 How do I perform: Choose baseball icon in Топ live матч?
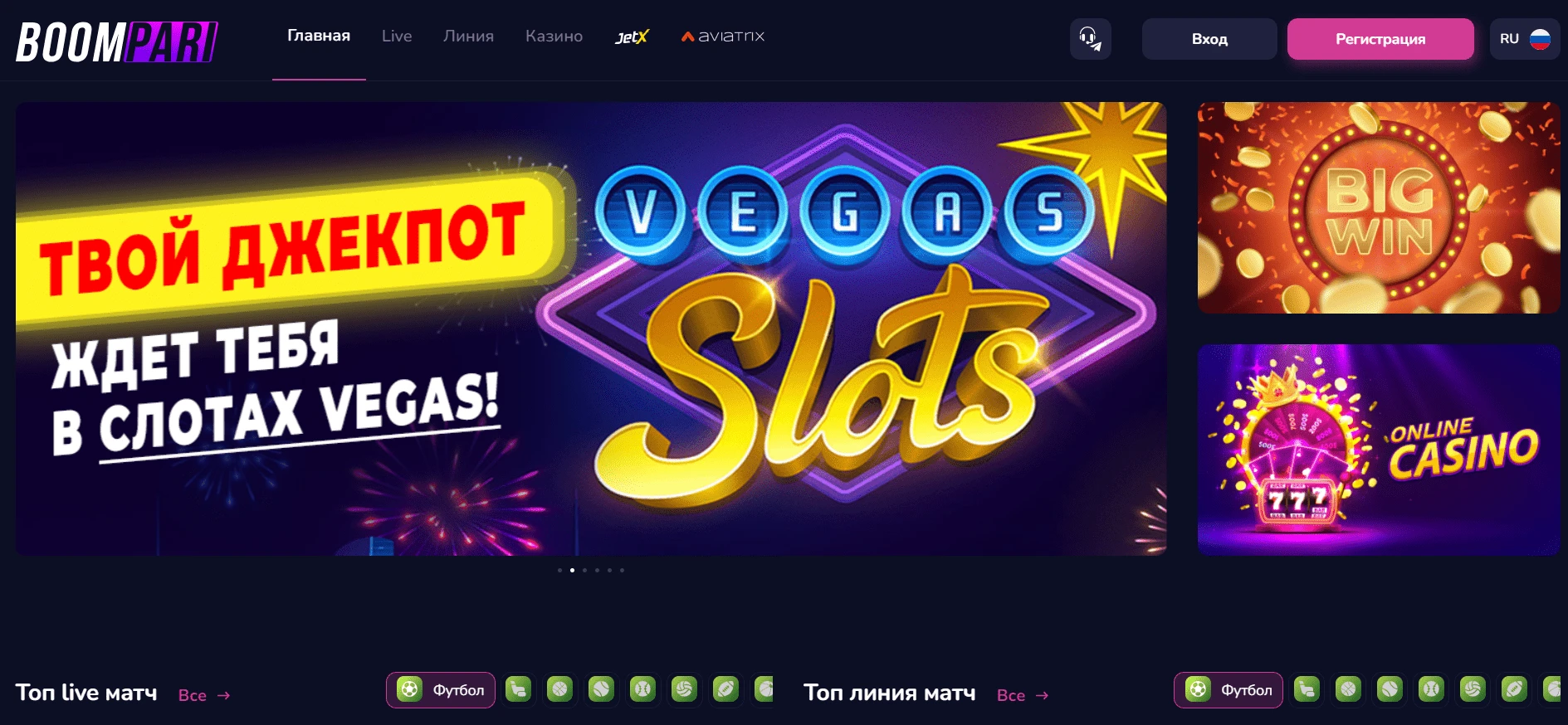(x=643, y=689)
